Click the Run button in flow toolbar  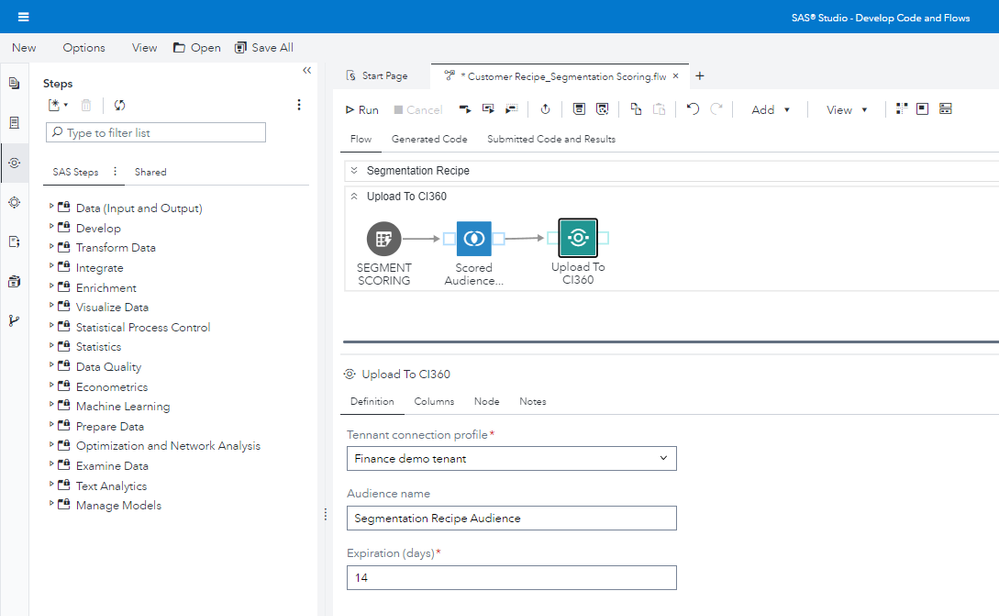(361, 110)
